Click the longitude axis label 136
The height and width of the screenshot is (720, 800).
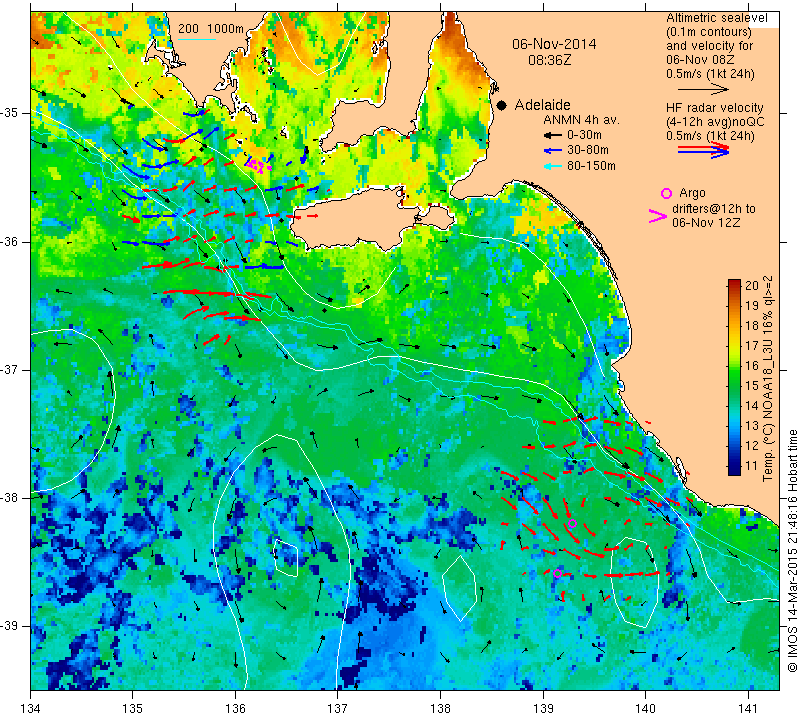(x=235, y=709)
